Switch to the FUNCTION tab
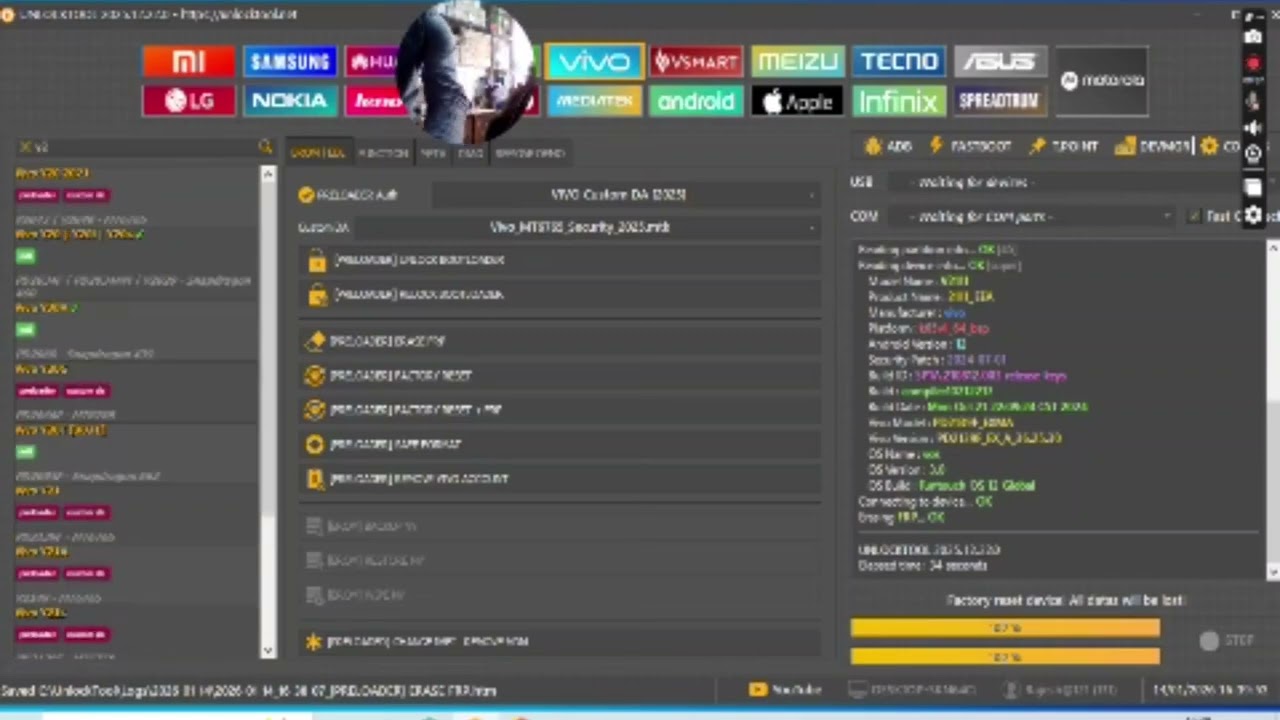 [383, 153]
